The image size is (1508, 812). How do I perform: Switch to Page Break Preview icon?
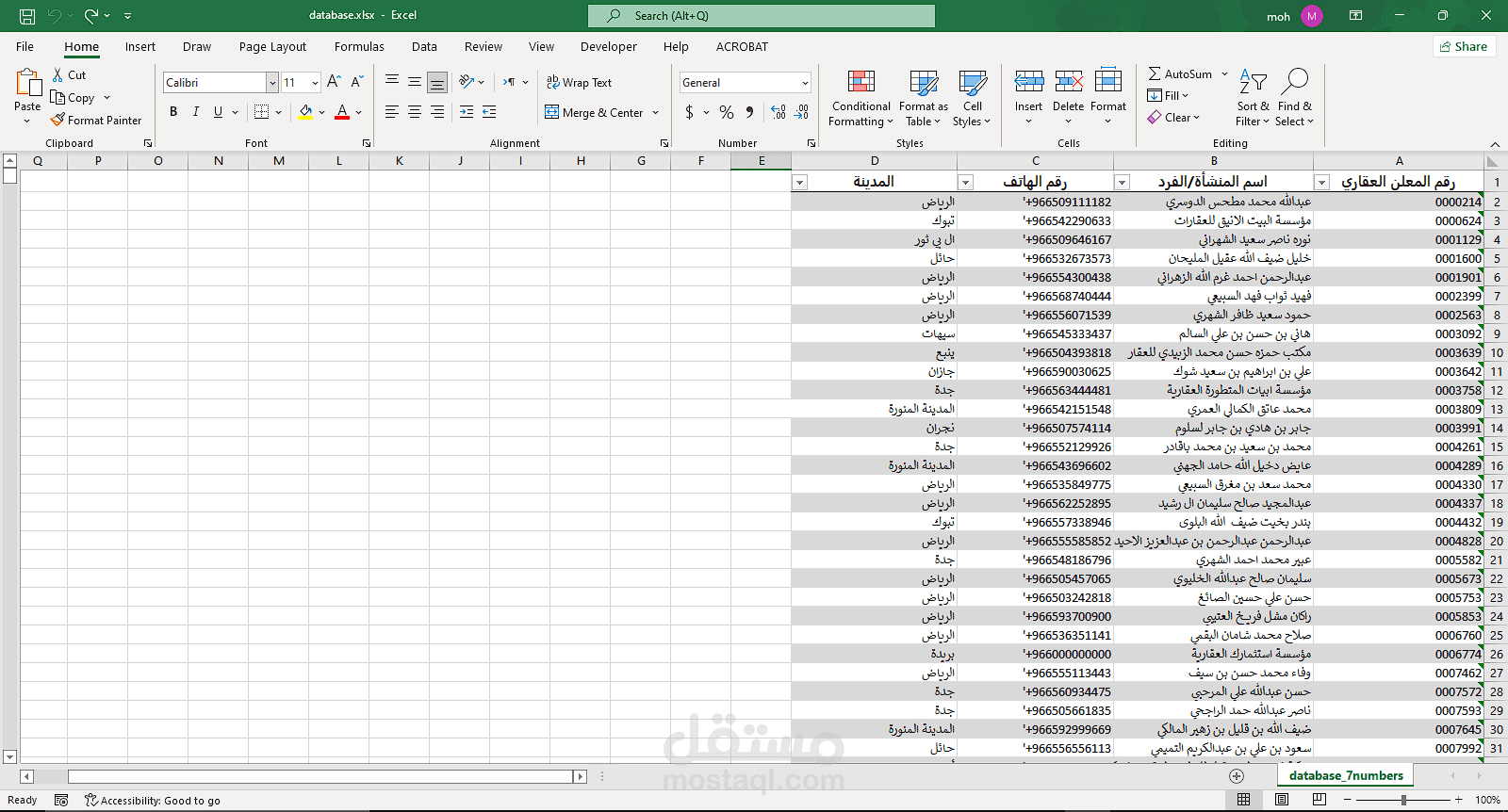1319,800
